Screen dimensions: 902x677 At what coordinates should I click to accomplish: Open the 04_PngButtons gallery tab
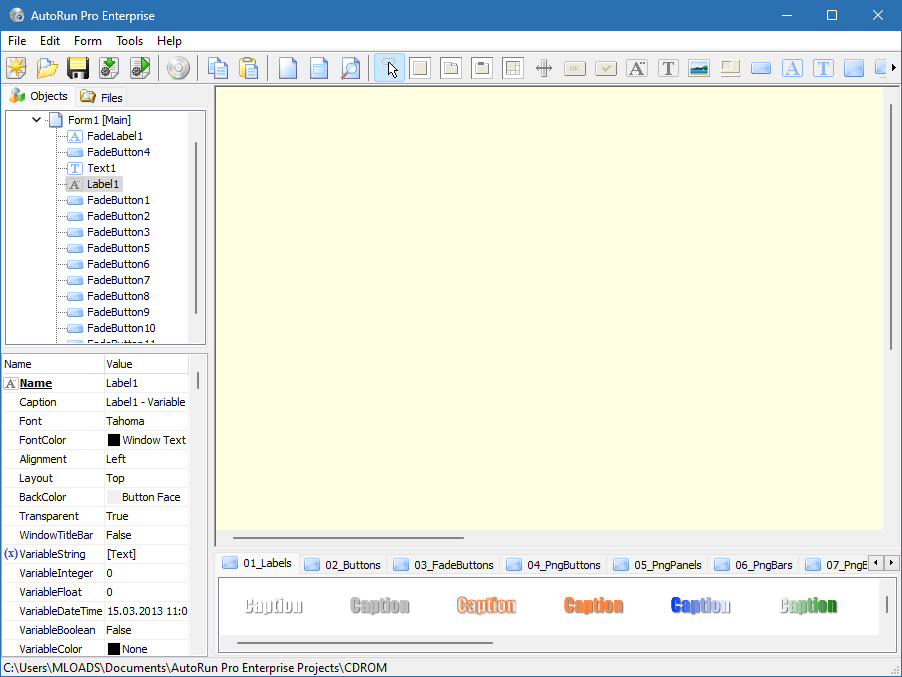tap(553, 565)
